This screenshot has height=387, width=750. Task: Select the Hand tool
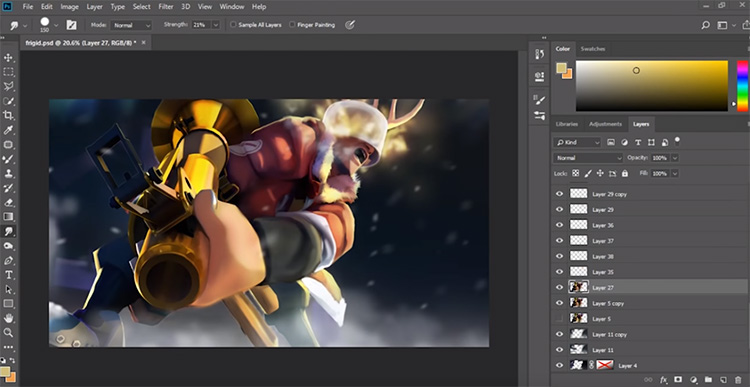(8, 319)
